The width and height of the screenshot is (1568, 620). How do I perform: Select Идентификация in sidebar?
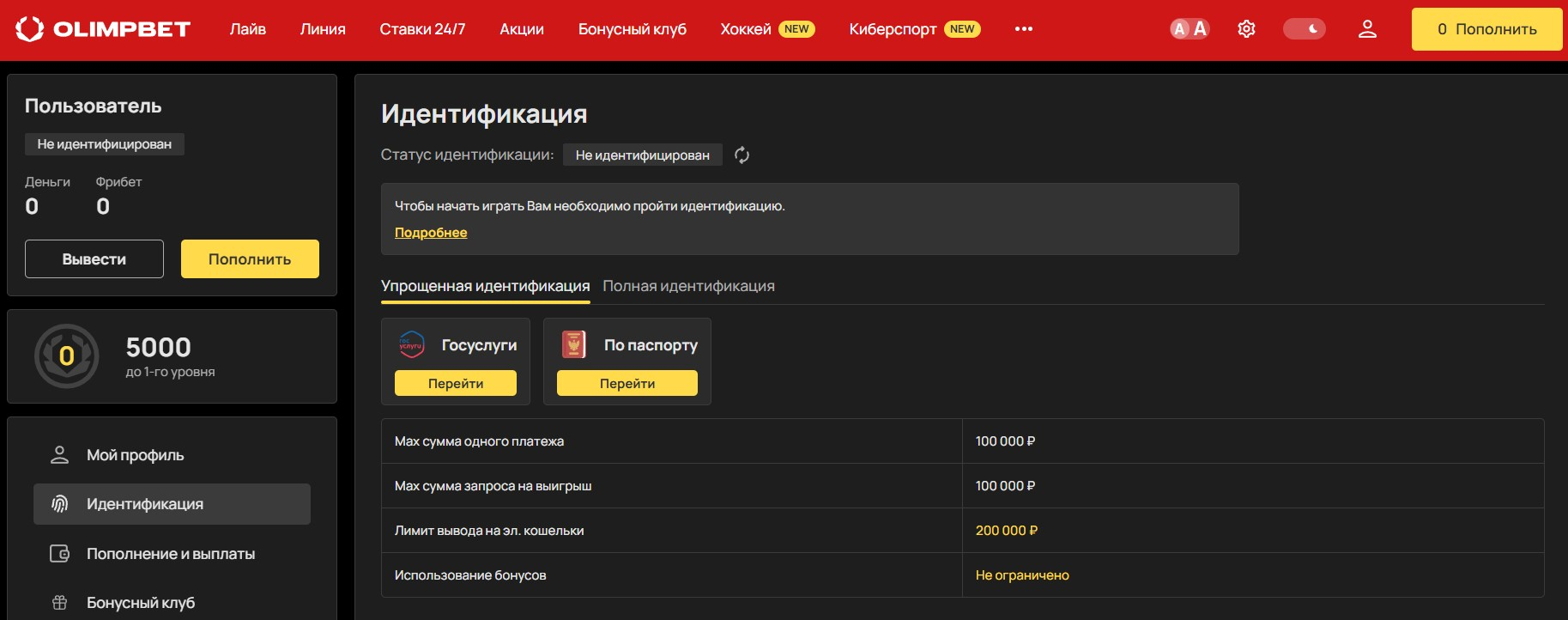pyautogui.click(x=172, y=504)
